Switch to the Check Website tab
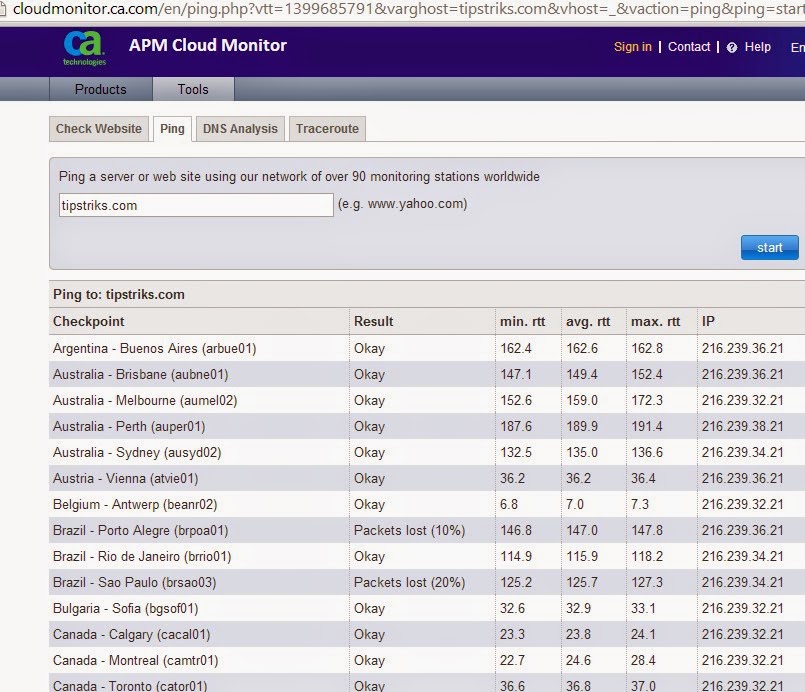The width and height of the screenshot is (805, 692). 99,129
